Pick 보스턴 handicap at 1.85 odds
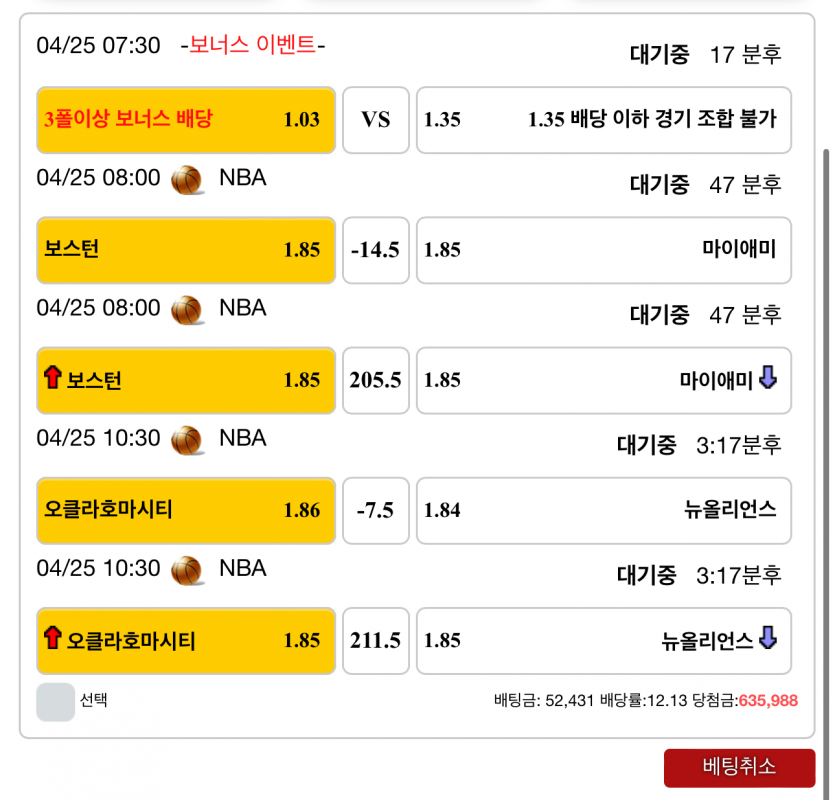This screenshot has width=835, height=800. click(x=186, y=250)
